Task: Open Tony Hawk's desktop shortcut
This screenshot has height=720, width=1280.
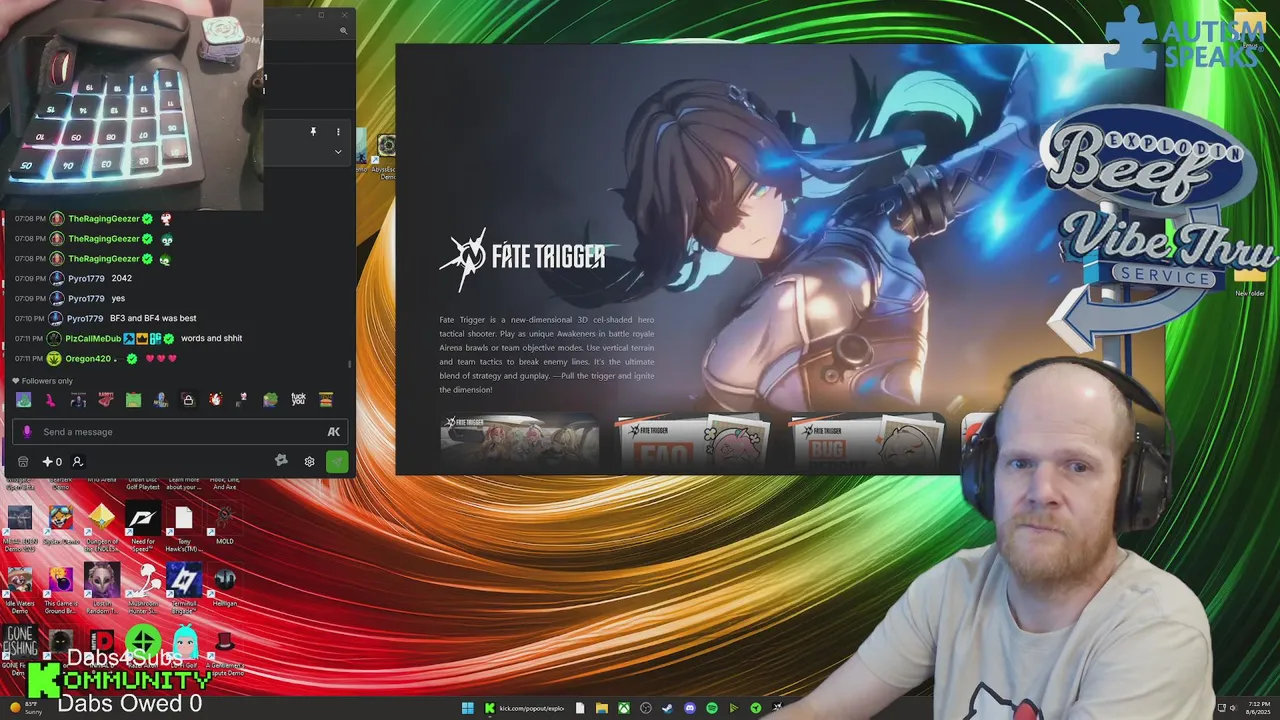Action: (x=183, y=528)
